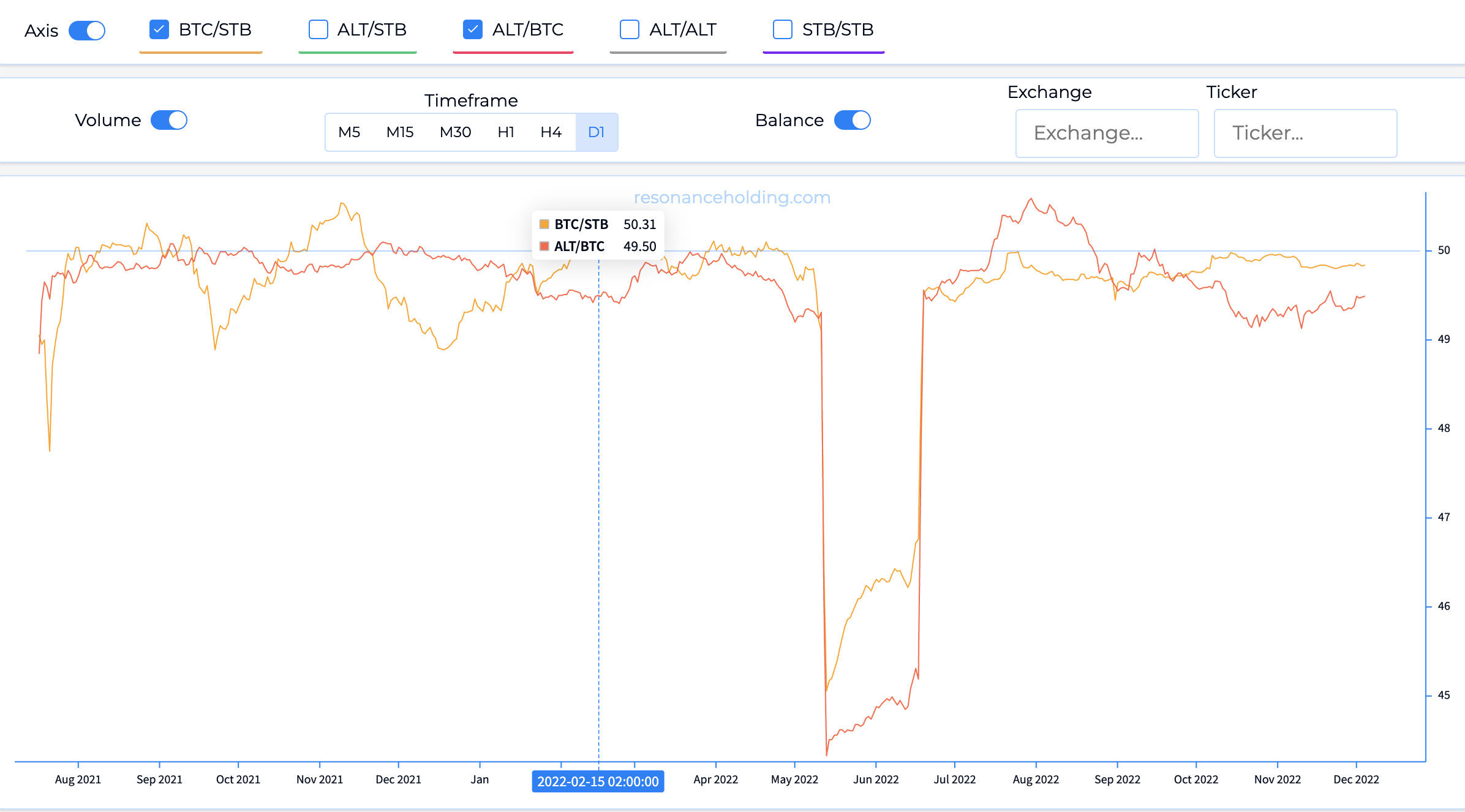Click the orange BTC/STB legend swatch
The width and height of the screenshot is (1465, 812).
click(544, 224)
